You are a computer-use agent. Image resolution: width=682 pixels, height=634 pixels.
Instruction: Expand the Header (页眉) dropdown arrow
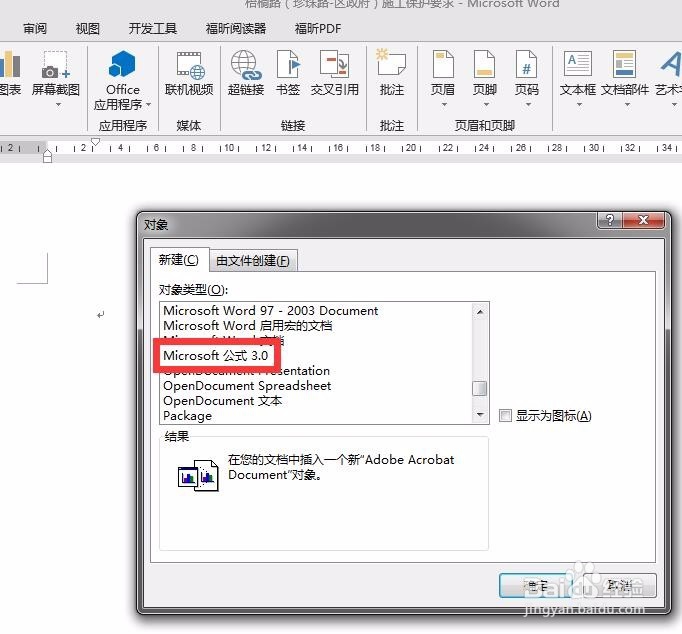click(444, 105)
